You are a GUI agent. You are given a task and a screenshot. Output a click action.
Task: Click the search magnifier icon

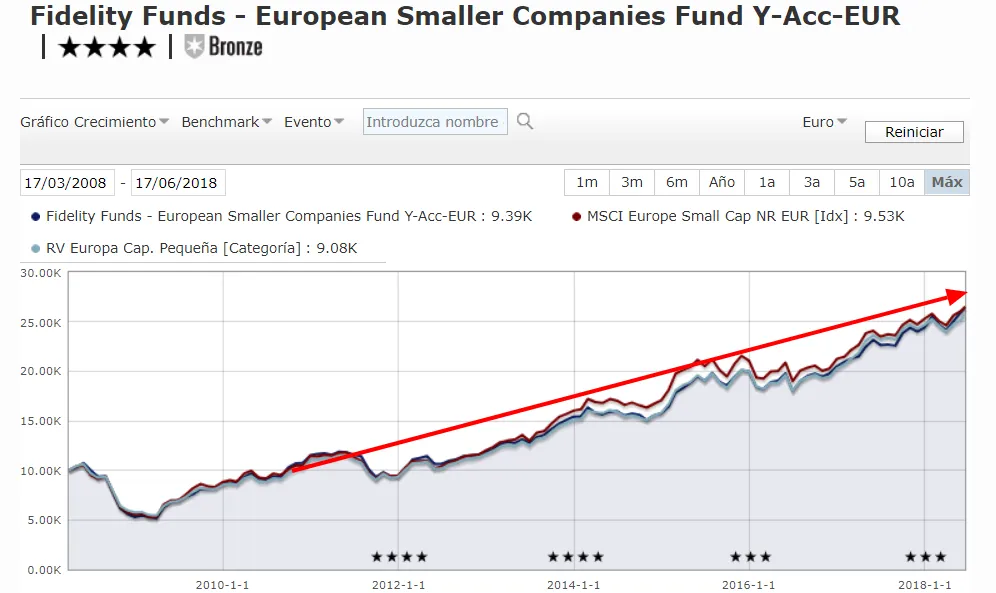(525, 122)
